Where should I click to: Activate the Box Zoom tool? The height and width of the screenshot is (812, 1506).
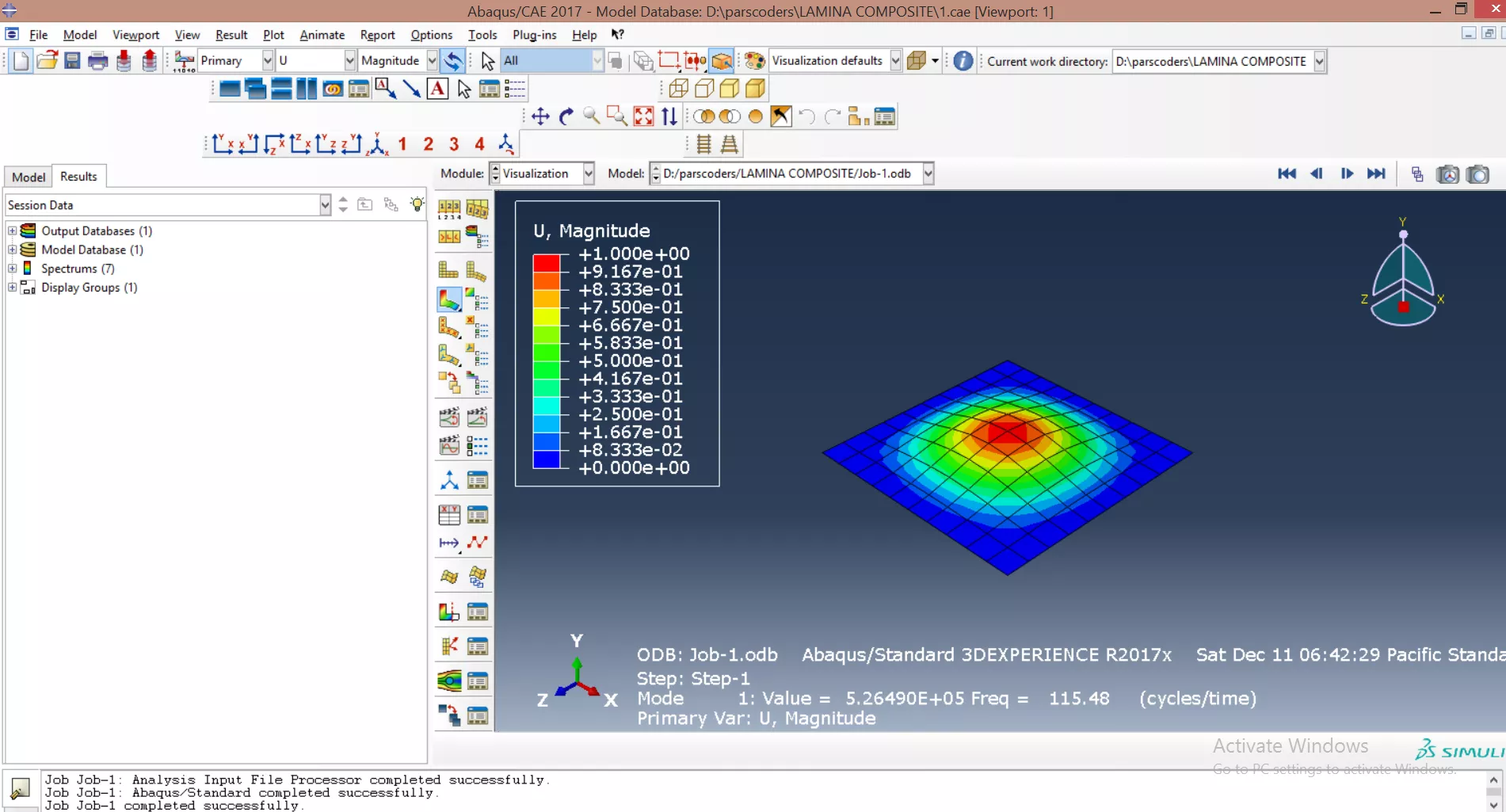[616, 117]
